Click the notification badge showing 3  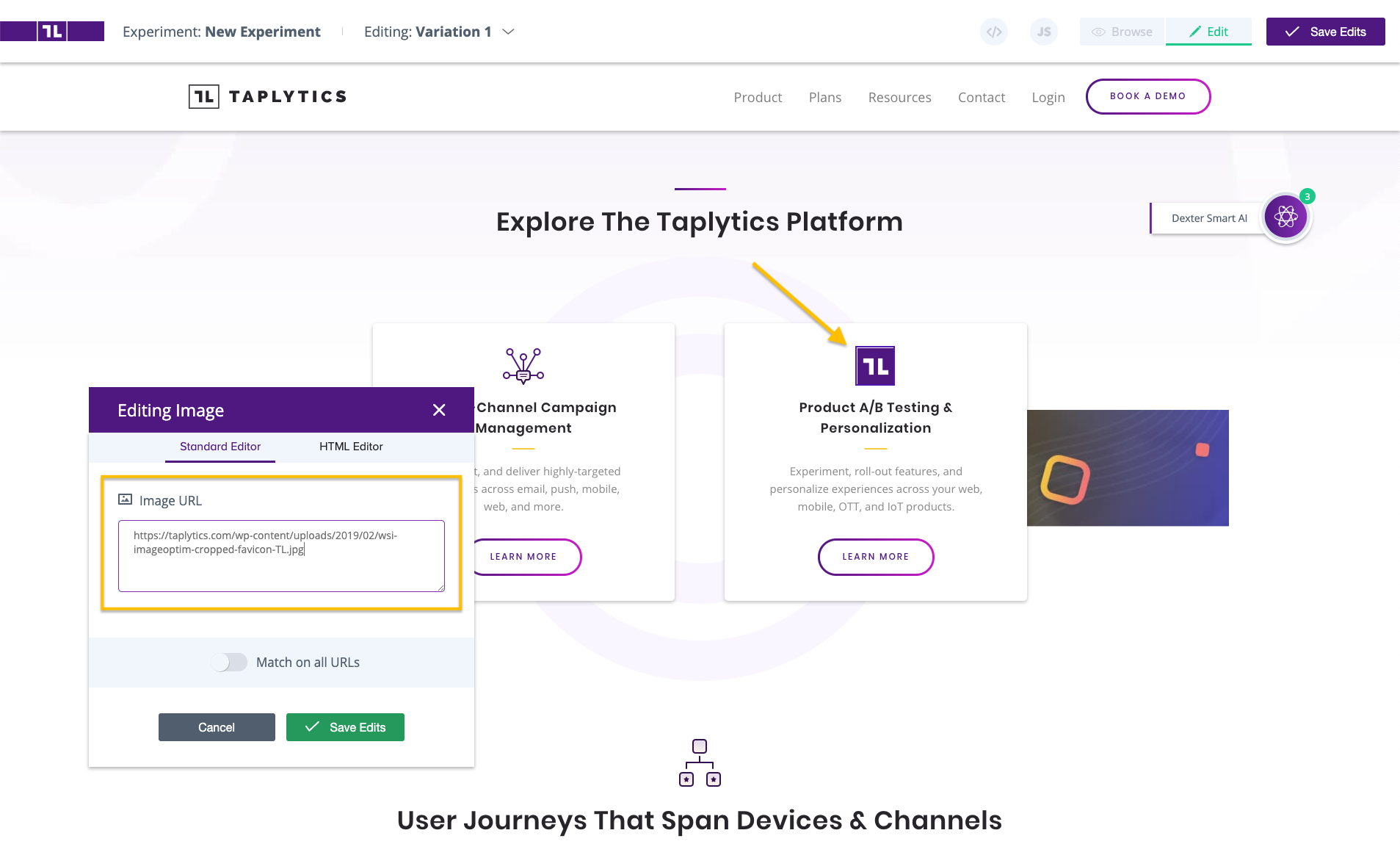click(x=1307, y=196)
